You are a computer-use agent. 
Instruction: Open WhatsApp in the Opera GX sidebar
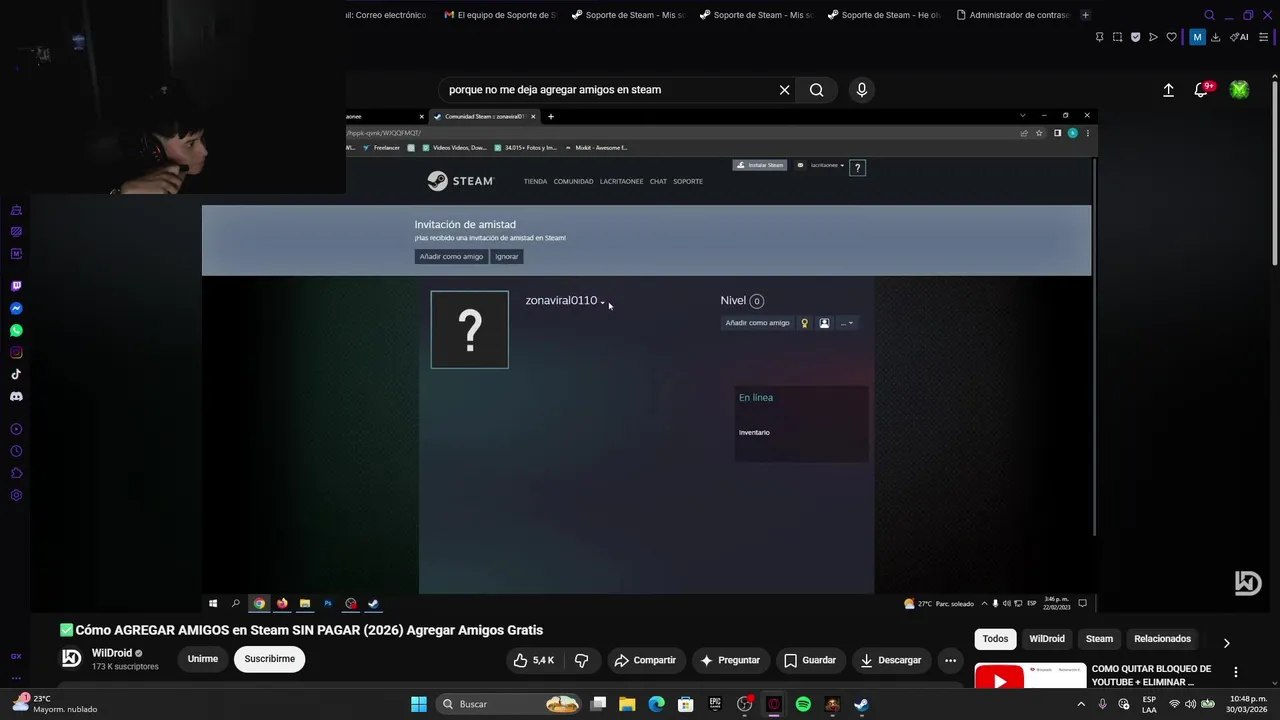pos(16,330)
